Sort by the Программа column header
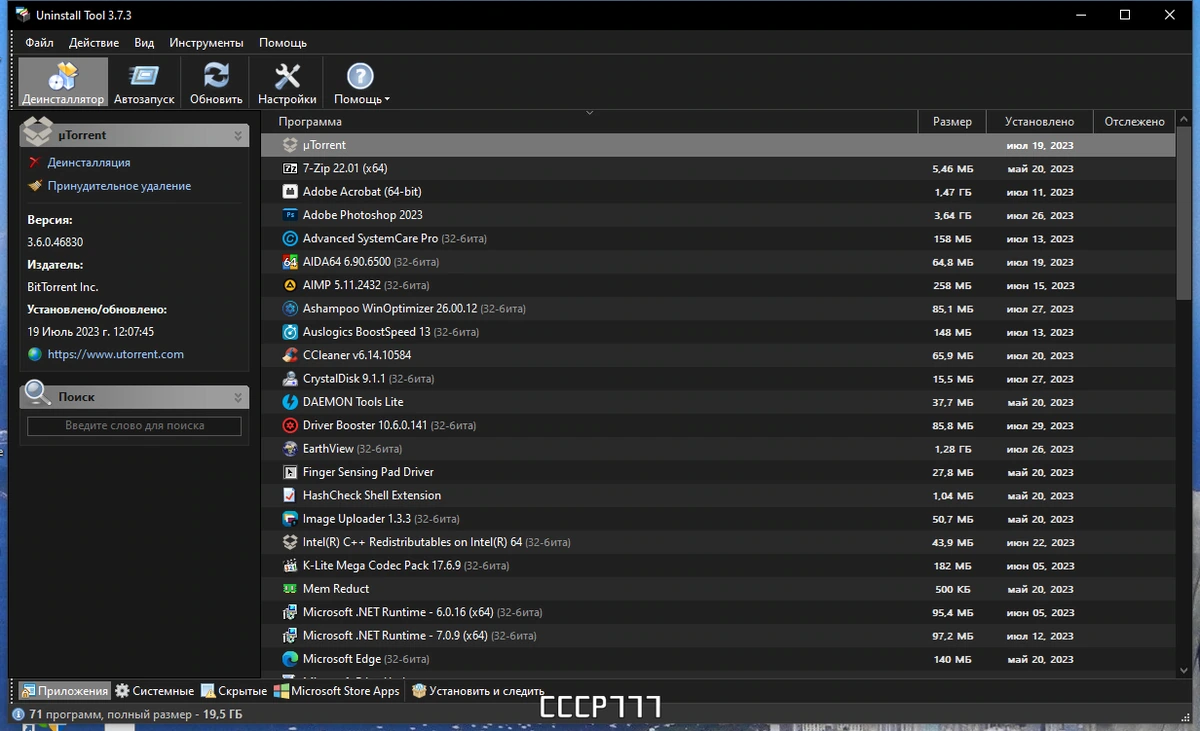Screen dimensions: 1200x731 [x=589, y=121]
